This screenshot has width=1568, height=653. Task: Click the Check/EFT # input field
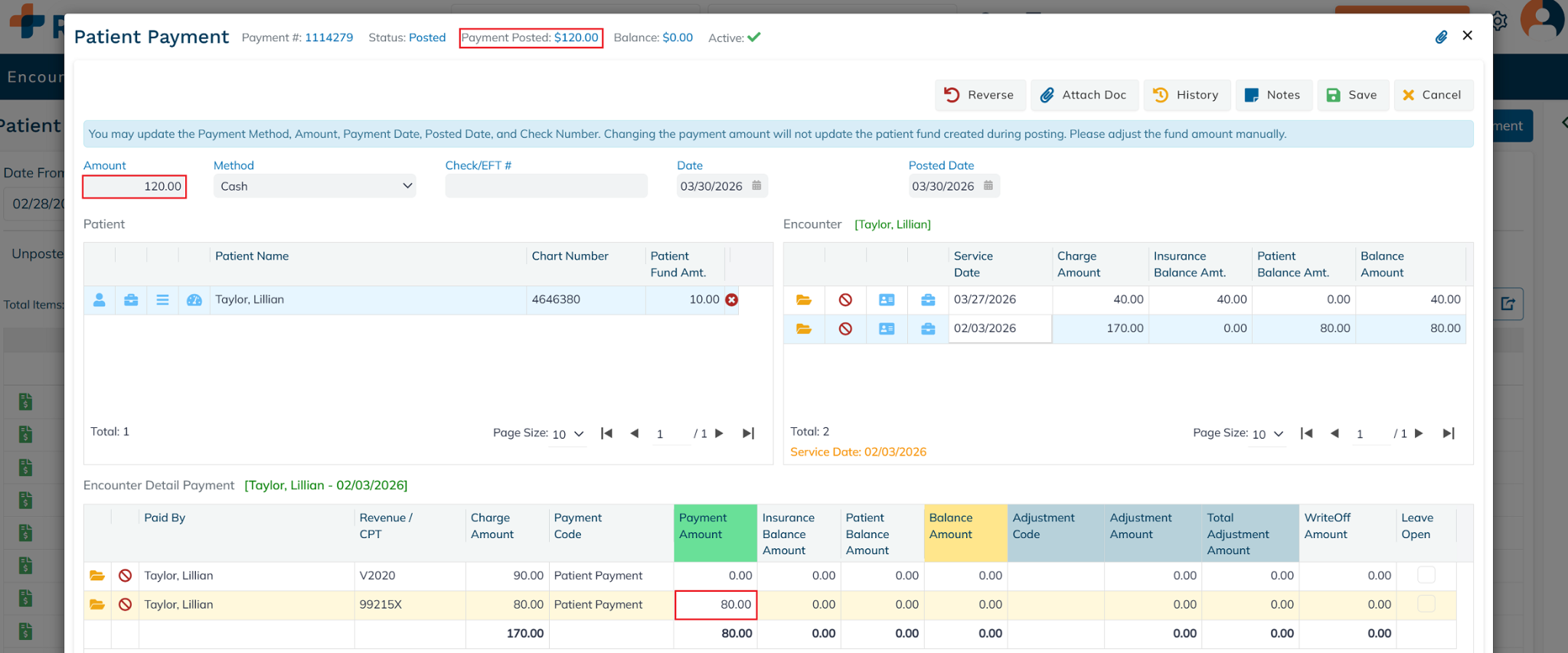point(546,186)
